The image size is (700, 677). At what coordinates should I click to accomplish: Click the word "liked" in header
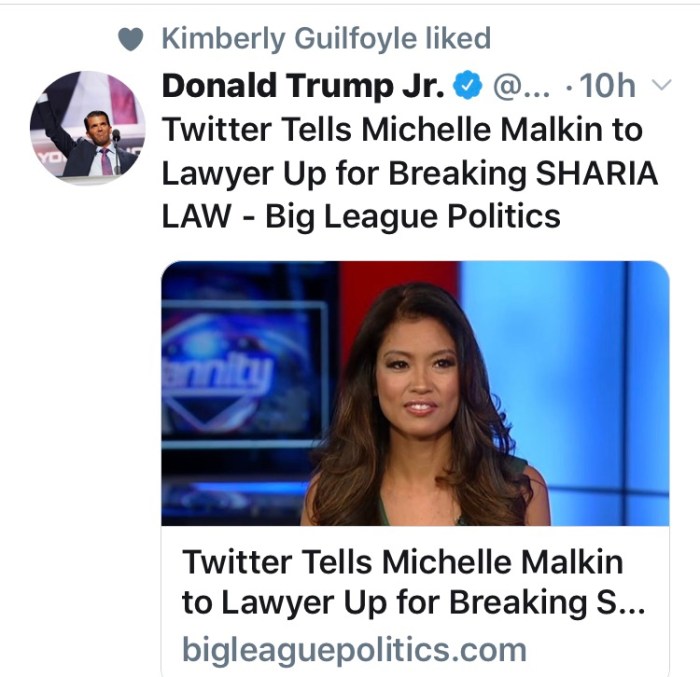(x=457, y=39)
